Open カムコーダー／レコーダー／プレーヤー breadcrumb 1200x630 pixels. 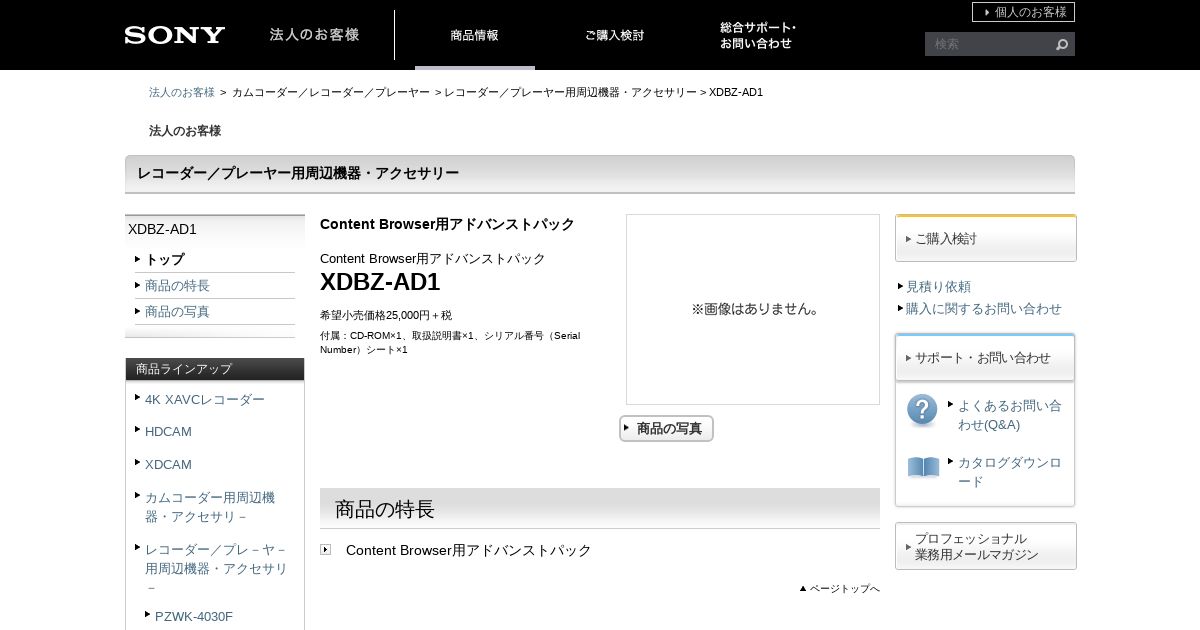click(330, 92)
